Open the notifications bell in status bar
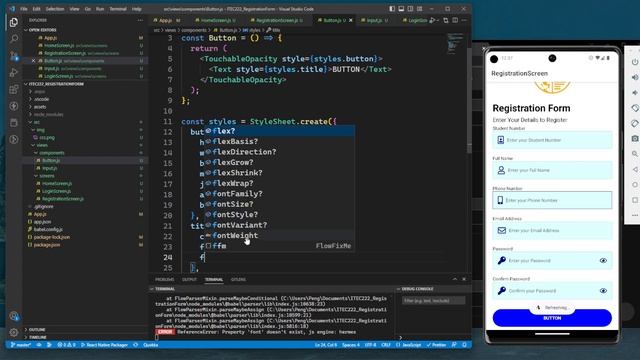640x360 pixels. [x=464, y=345]
